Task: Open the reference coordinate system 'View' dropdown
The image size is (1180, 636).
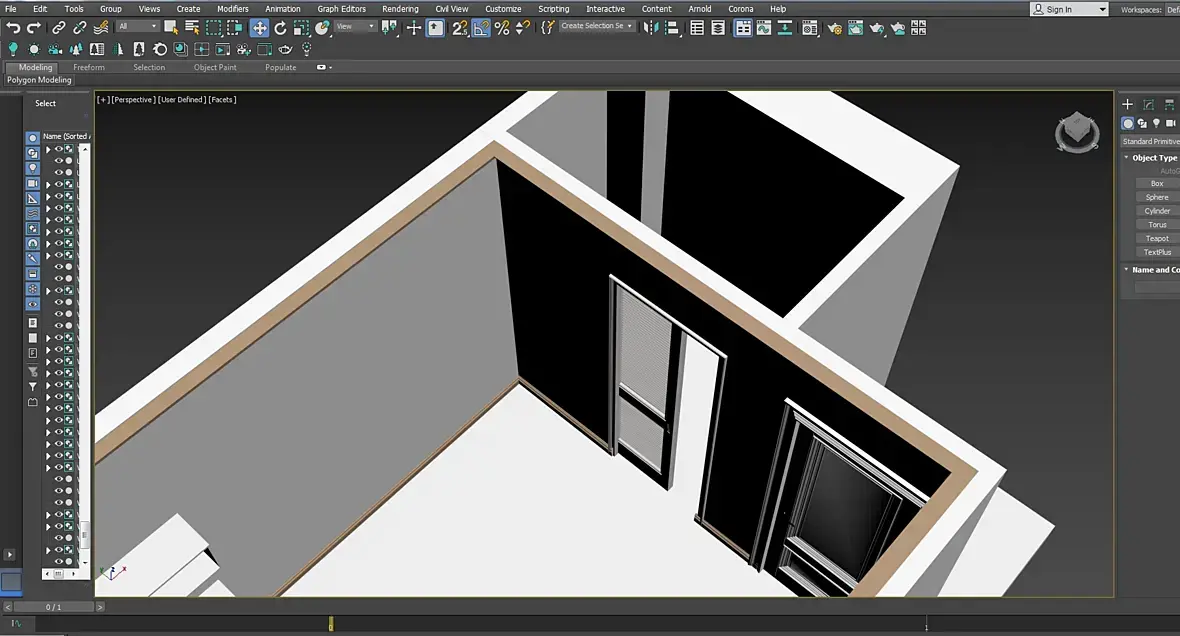Action: tap(355, 27)
